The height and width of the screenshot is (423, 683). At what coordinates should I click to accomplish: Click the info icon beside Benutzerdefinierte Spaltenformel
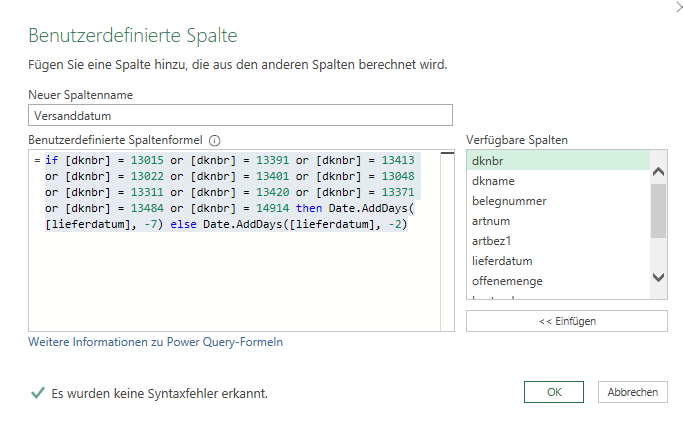[x=215, y=141]
